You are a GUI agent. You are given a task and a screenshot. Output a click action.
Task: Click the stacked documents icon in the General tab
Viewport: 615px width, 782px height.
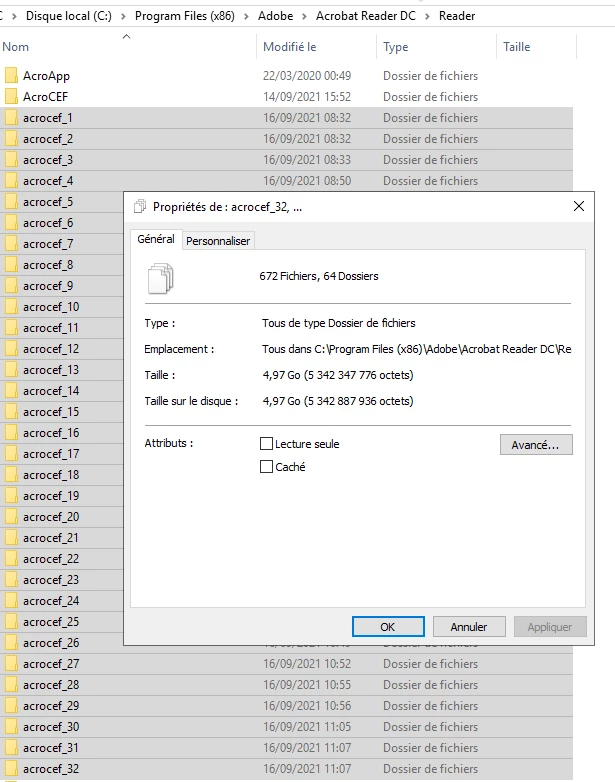(161, 278)
